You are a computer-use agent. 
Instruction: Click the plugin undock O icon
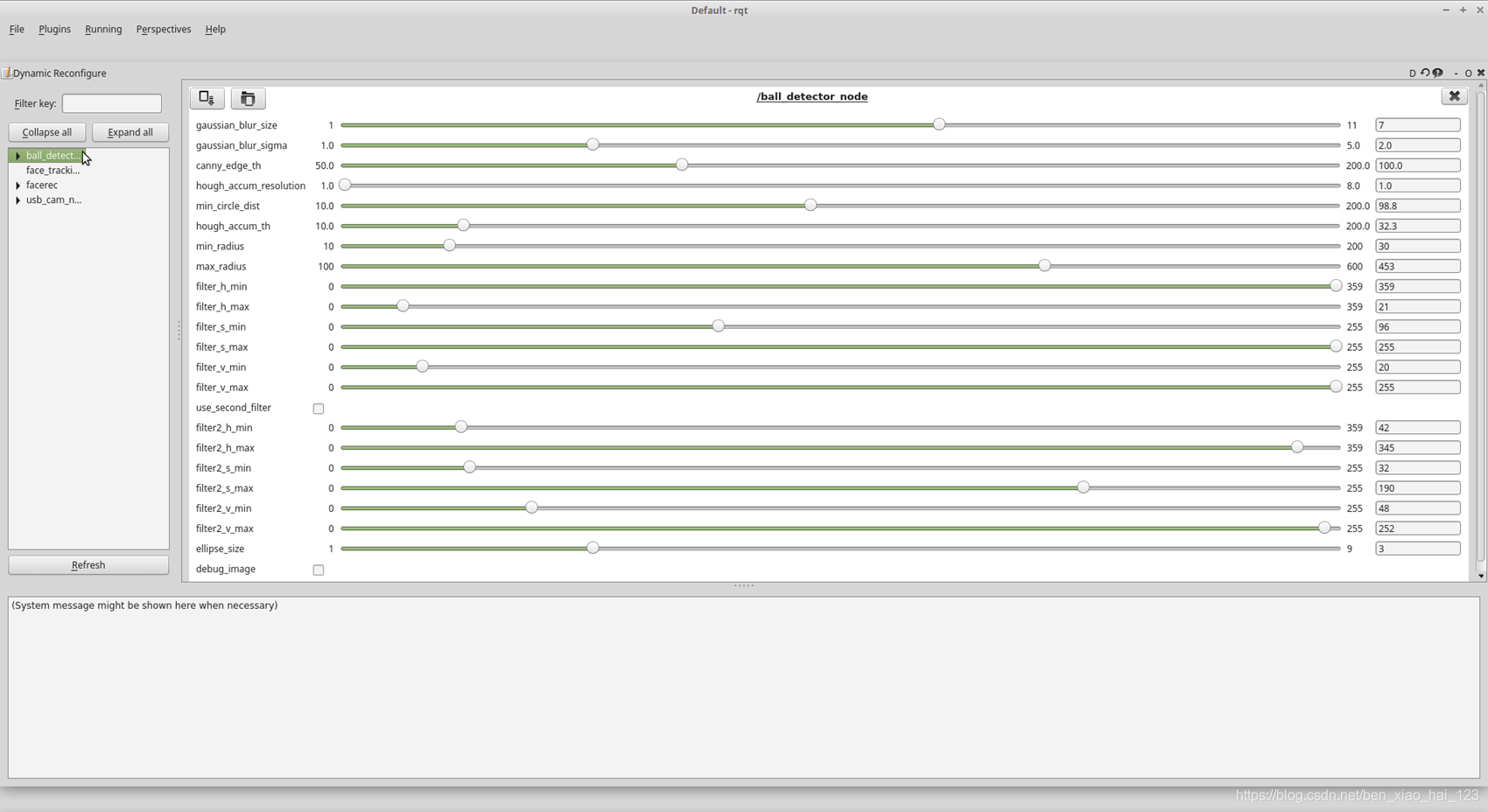click(1468, 73)
